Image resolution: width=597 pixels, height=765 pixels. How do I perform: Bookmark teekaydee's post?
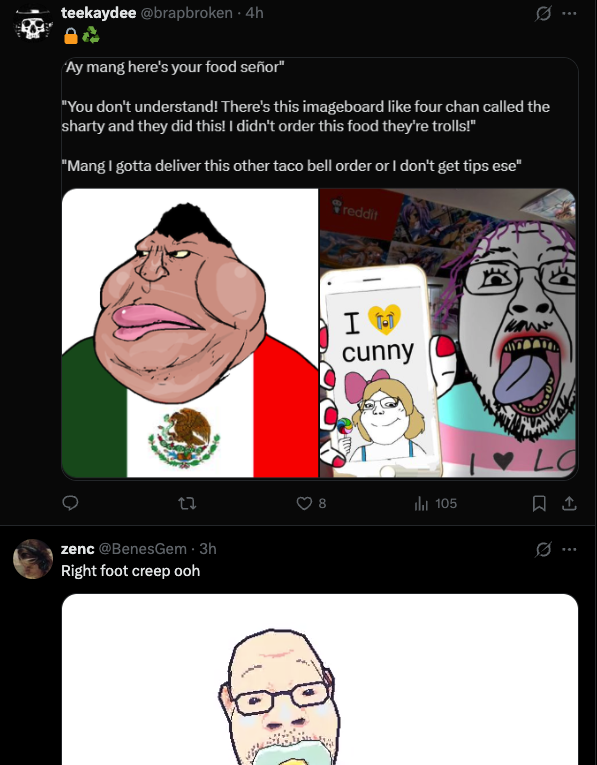click(x=539, y=503)
